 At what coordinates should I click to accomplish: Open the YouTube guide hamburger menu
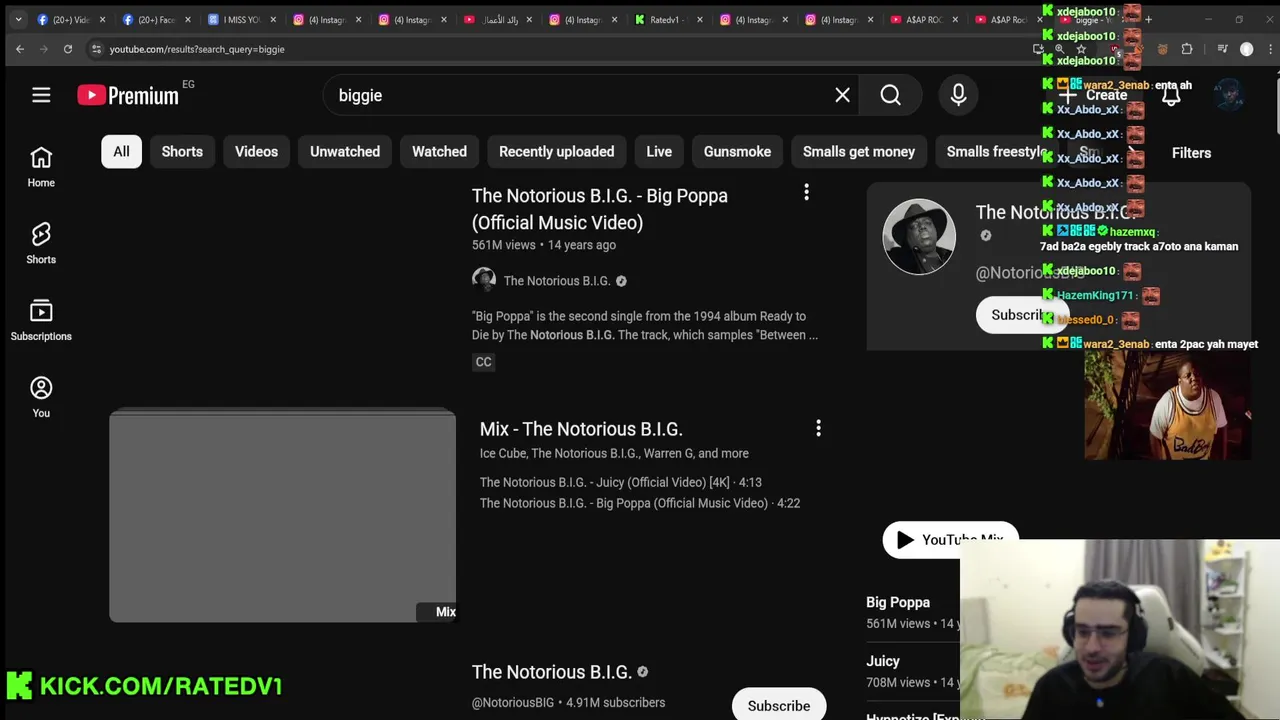point(41,95)
